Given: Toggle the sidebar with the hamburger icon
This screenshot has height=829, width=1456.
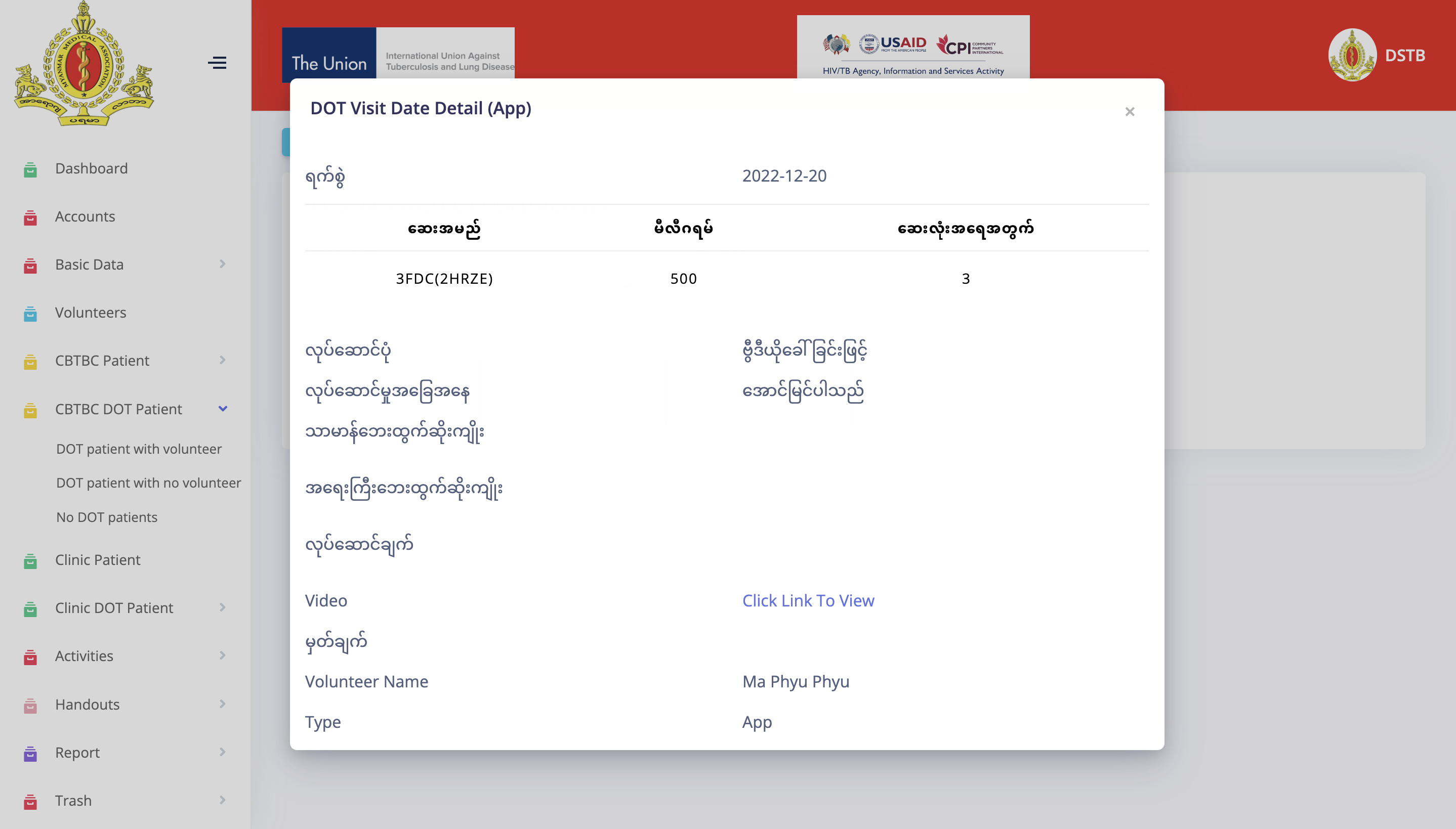Looking at the screenshot, I should tap(218, 63).
